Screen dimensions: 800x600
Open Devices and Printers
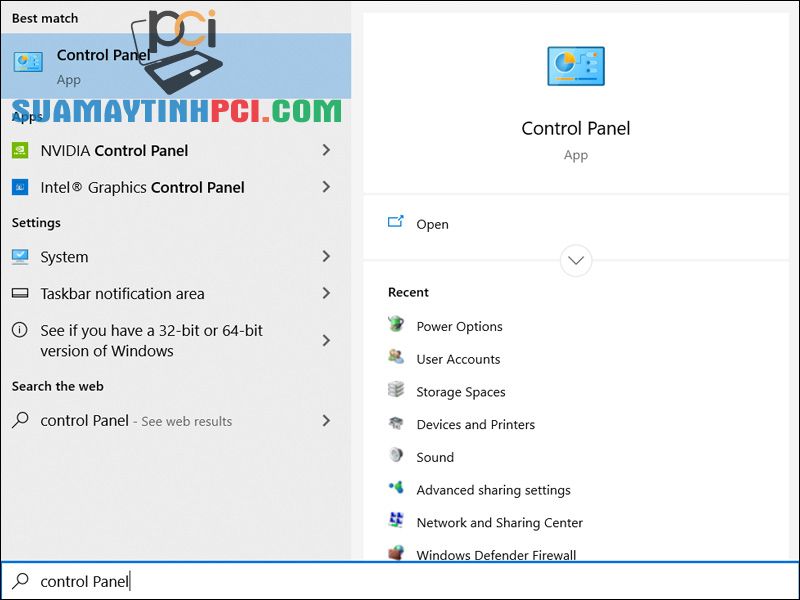click(x=475, y=424)
